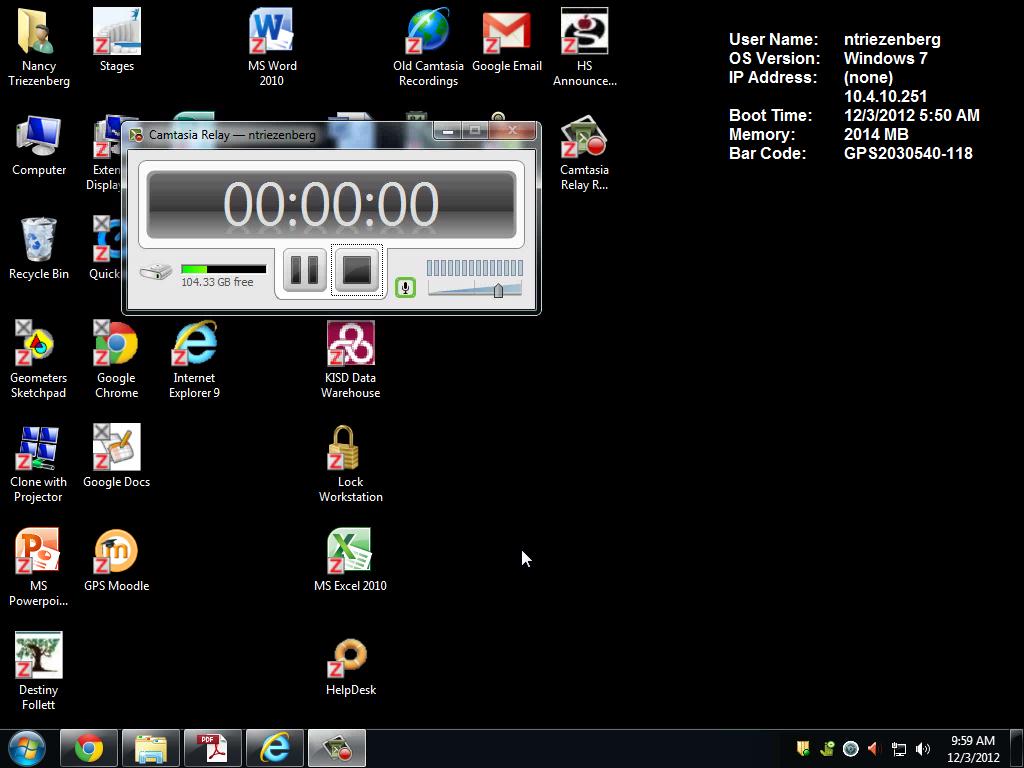Select the Stages desktop shortcut
Screen dimensions: 1024x768
point(117,40)
